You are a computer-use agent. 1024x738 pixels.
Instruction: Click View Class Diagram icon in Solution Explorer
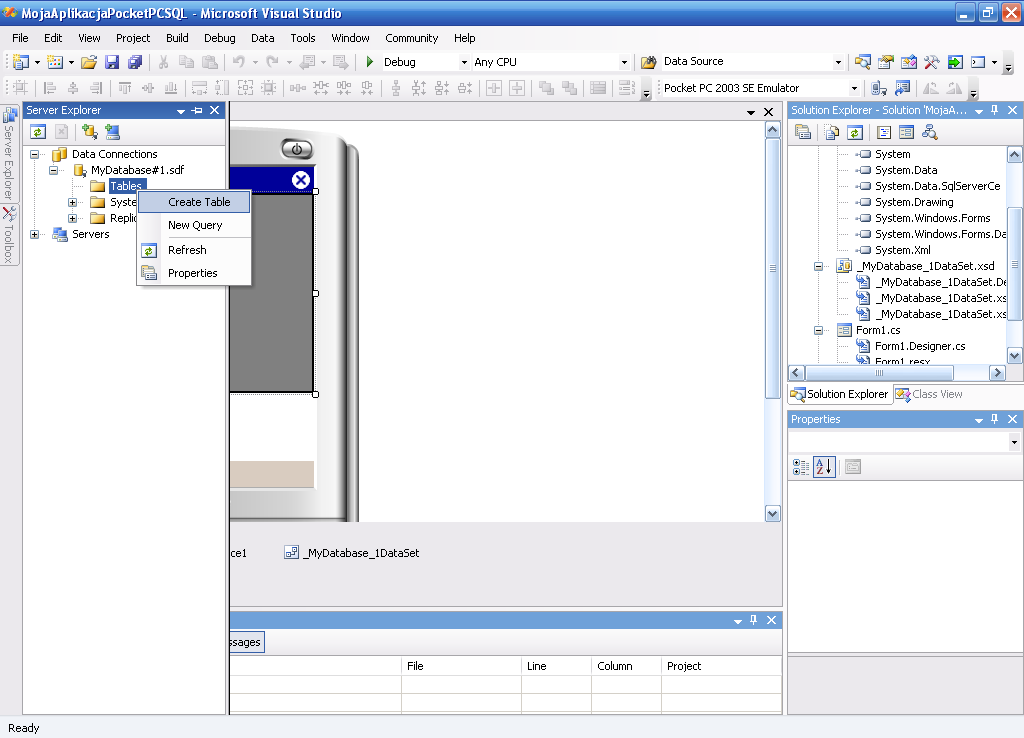pyautogui.click(x=930, y=132)
